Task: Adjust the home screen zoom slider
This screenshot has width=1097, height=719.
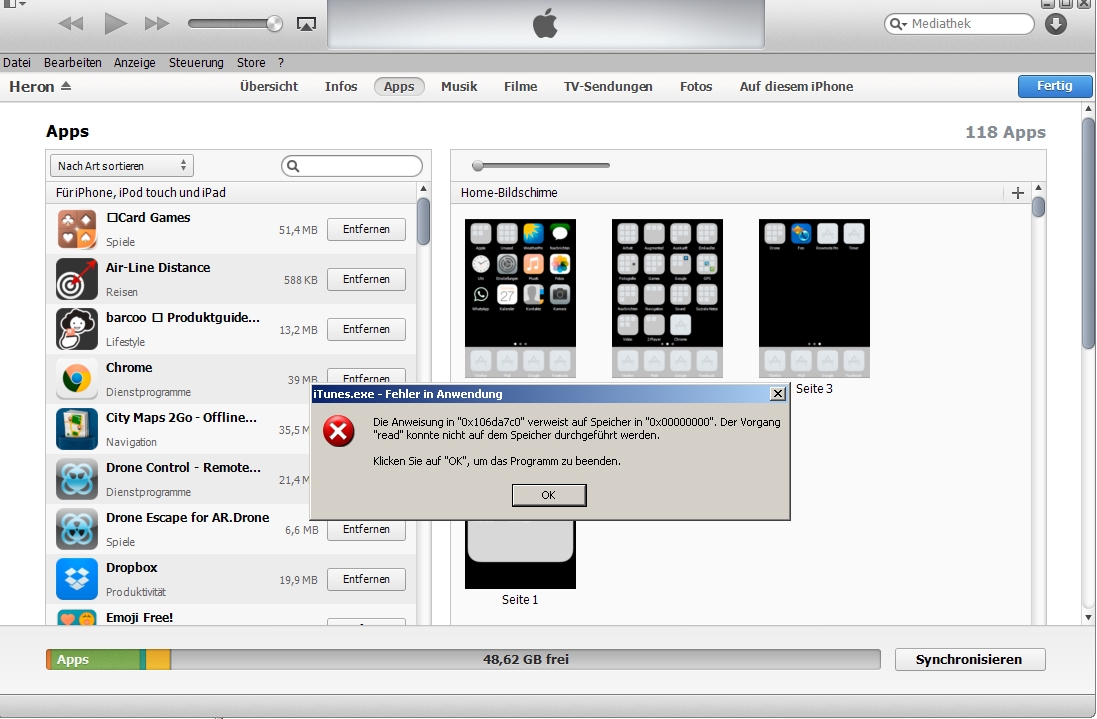Action: 479,166
